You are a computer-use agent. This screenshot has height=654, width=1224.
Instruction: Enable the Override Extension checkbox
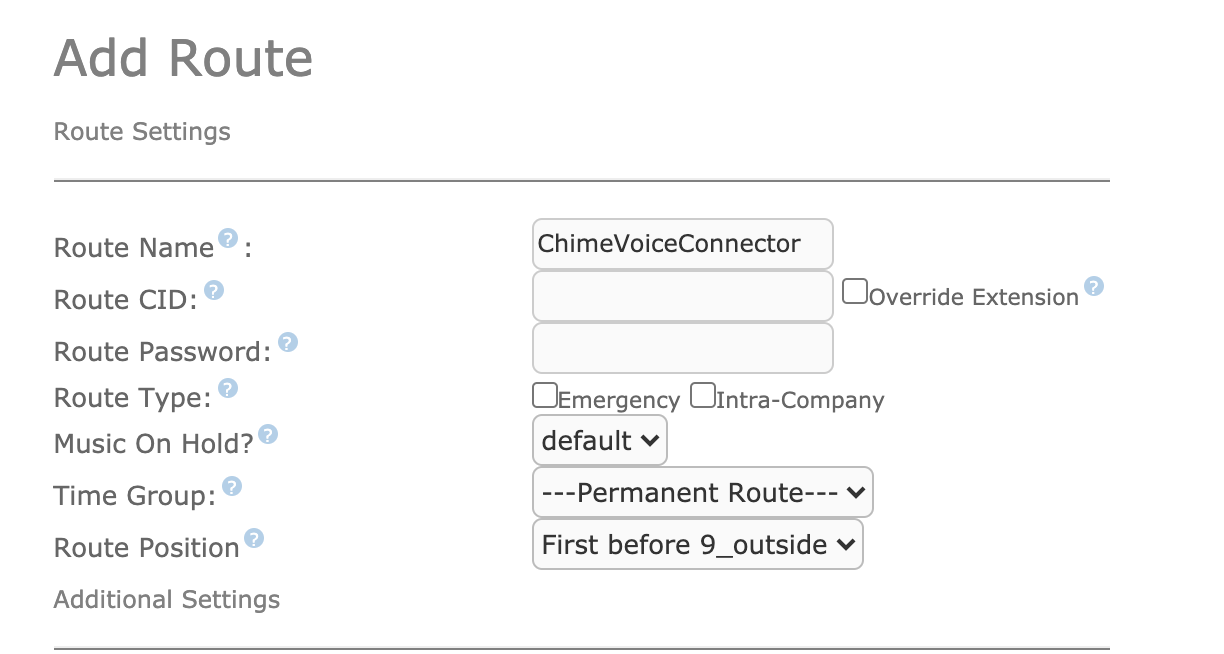(855, 291)
